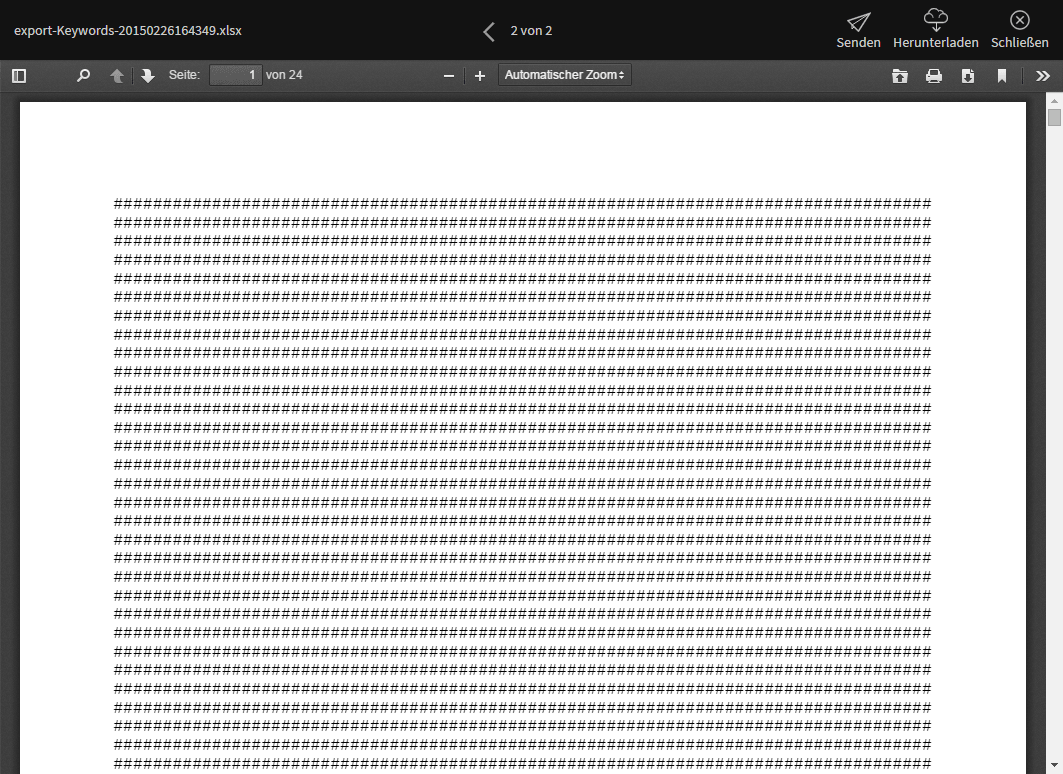1063x774 pixels.
Task: Go to next page arrow
Action: [x=147, y=76]
